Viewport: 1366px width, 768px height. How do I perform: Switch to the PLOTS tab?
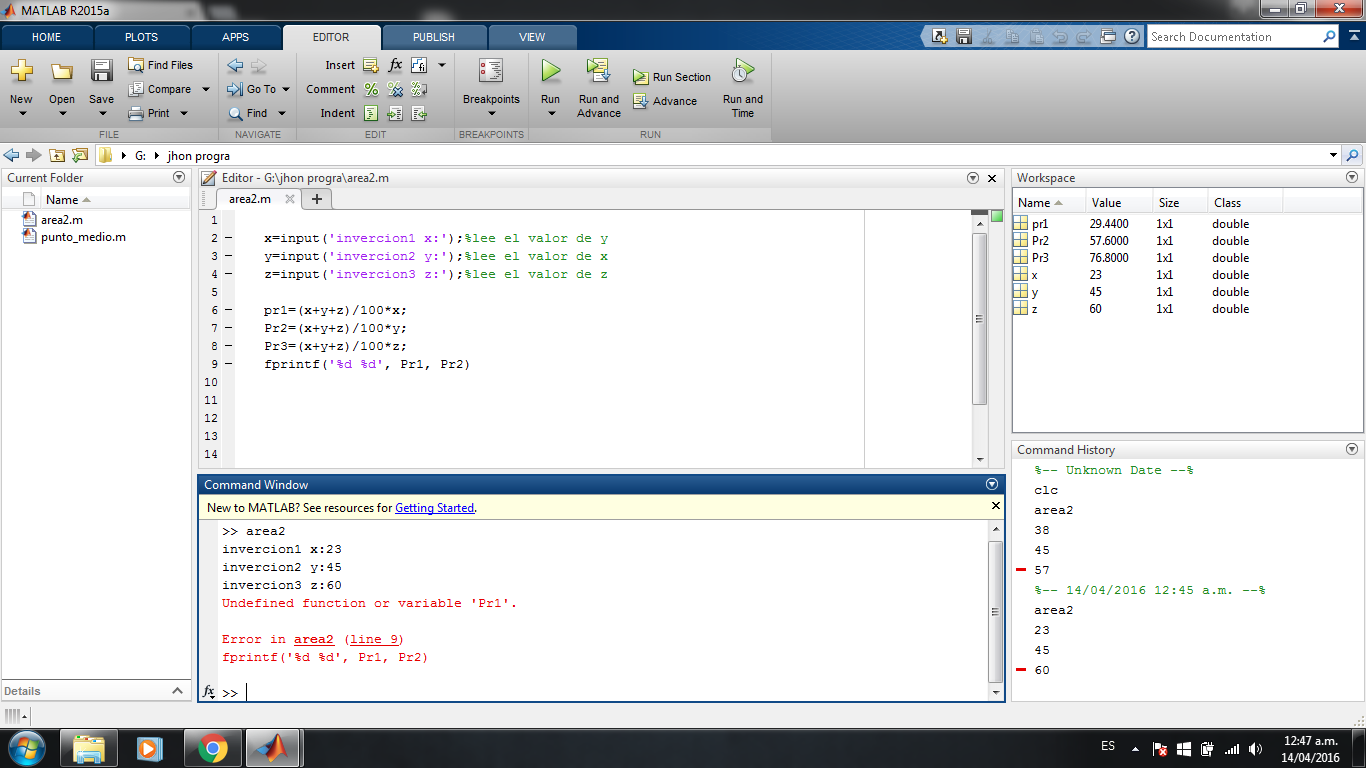141,37
